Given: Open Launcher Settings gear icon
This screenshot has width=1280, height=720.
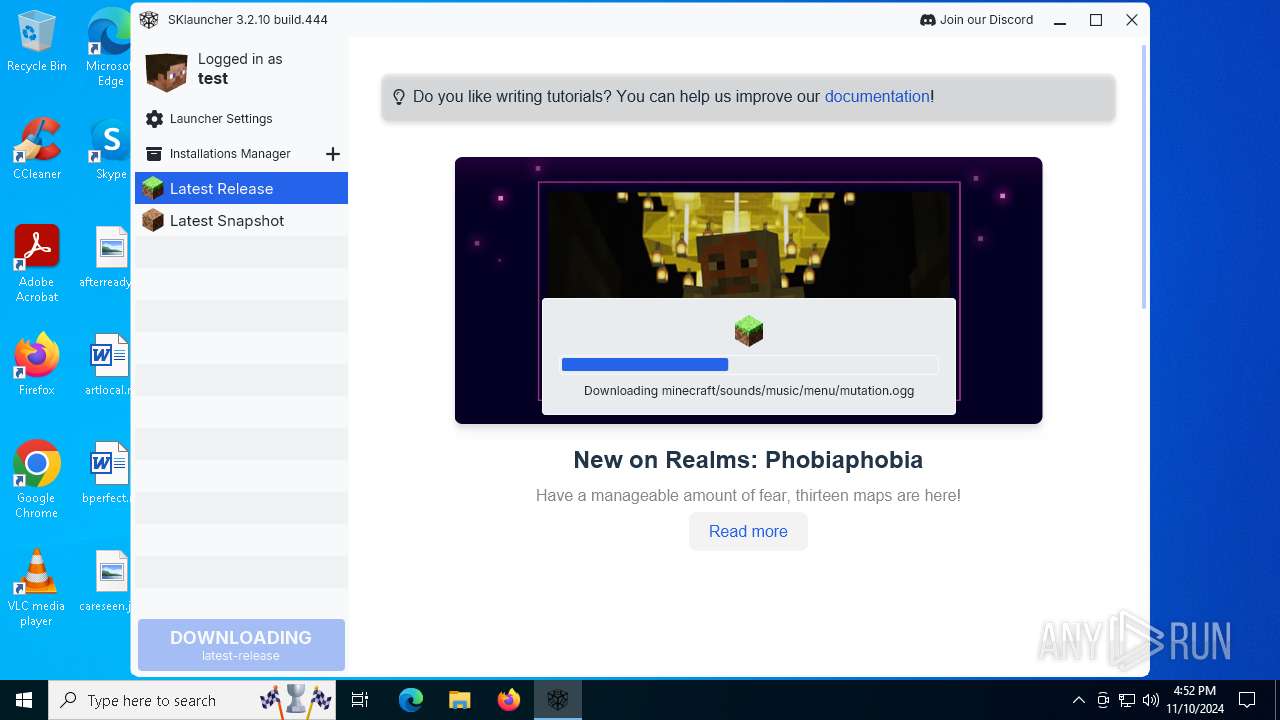Looking at the screenshot, I should [154, 119].
